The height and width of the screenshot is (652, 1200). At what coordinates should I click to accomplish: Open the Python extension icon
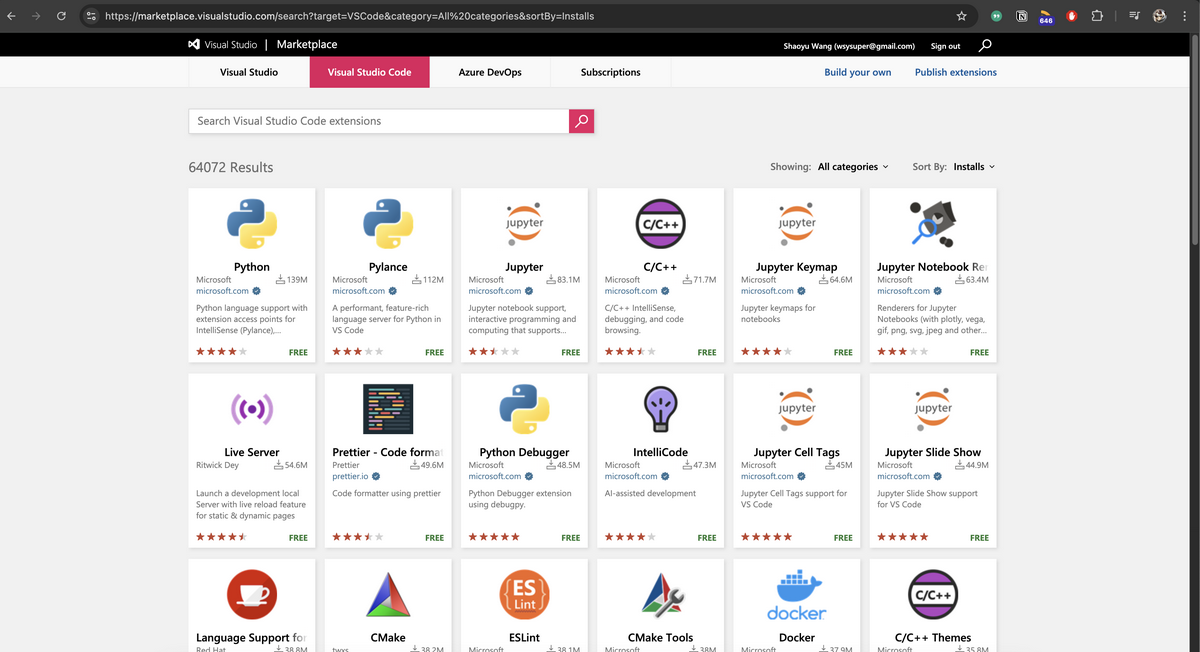pos(252,223)
